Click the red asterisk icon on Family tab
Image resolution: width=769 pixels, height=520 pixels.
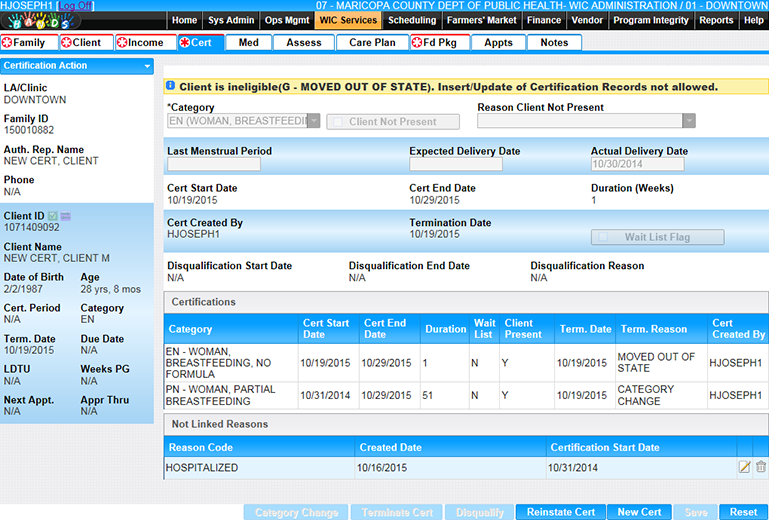(8, 43)
